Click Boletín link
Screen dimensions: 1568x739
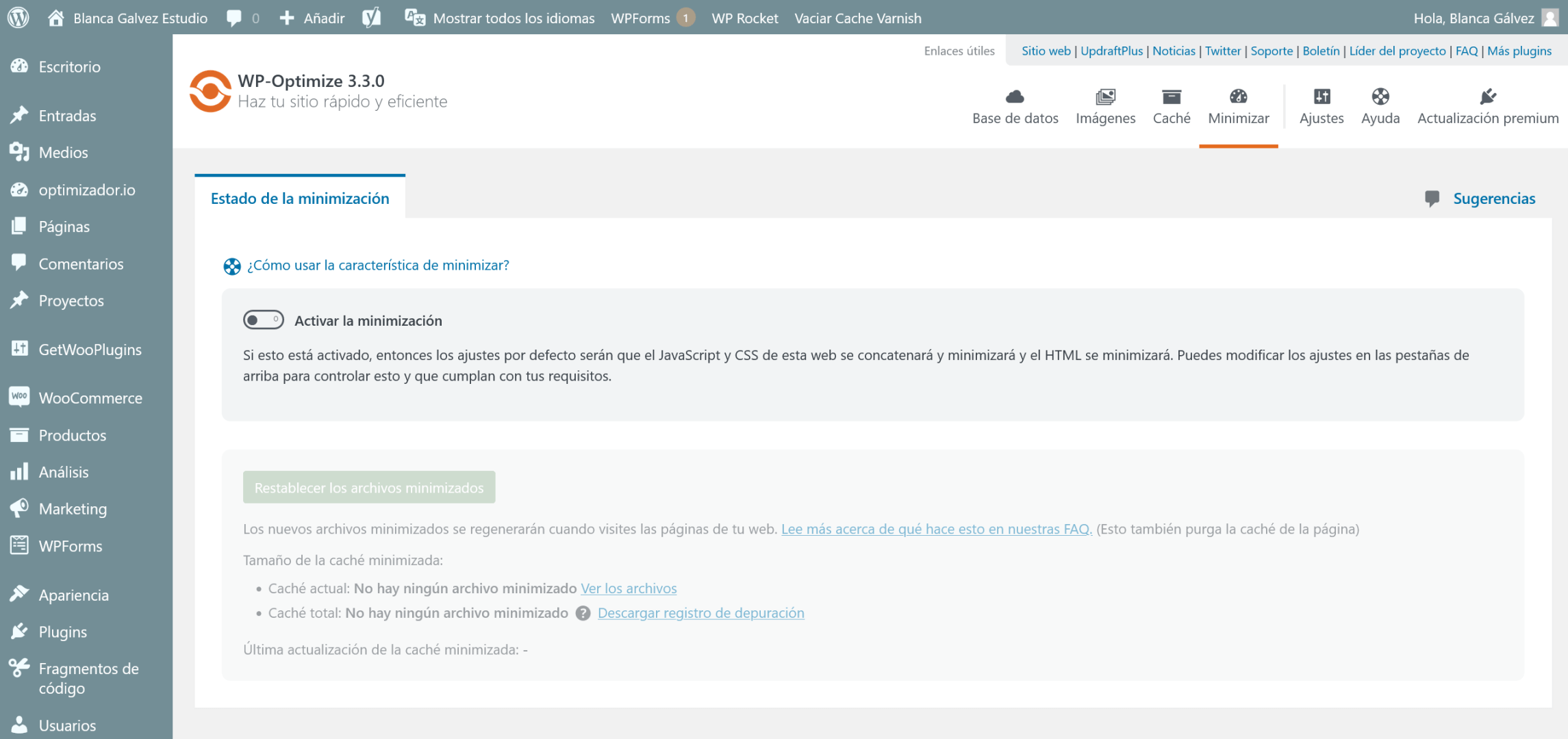(x=1321, y=51)
